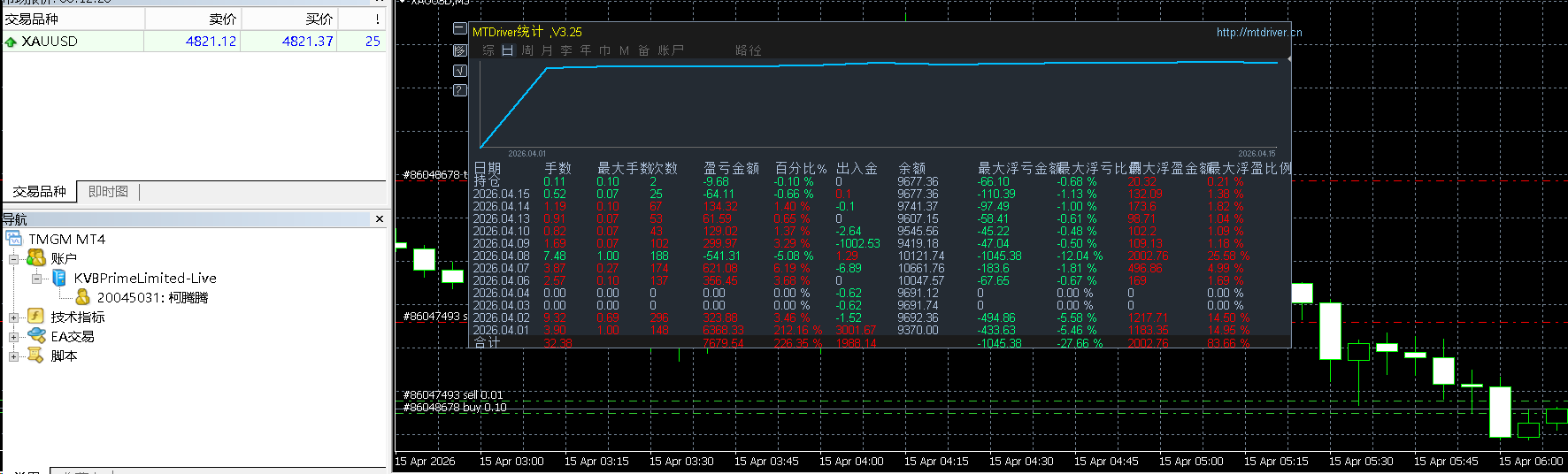Image resolution: width=1568 pixels, height=474 pixels.
Task: Click the spread value 25
Action: pos(373,42)
